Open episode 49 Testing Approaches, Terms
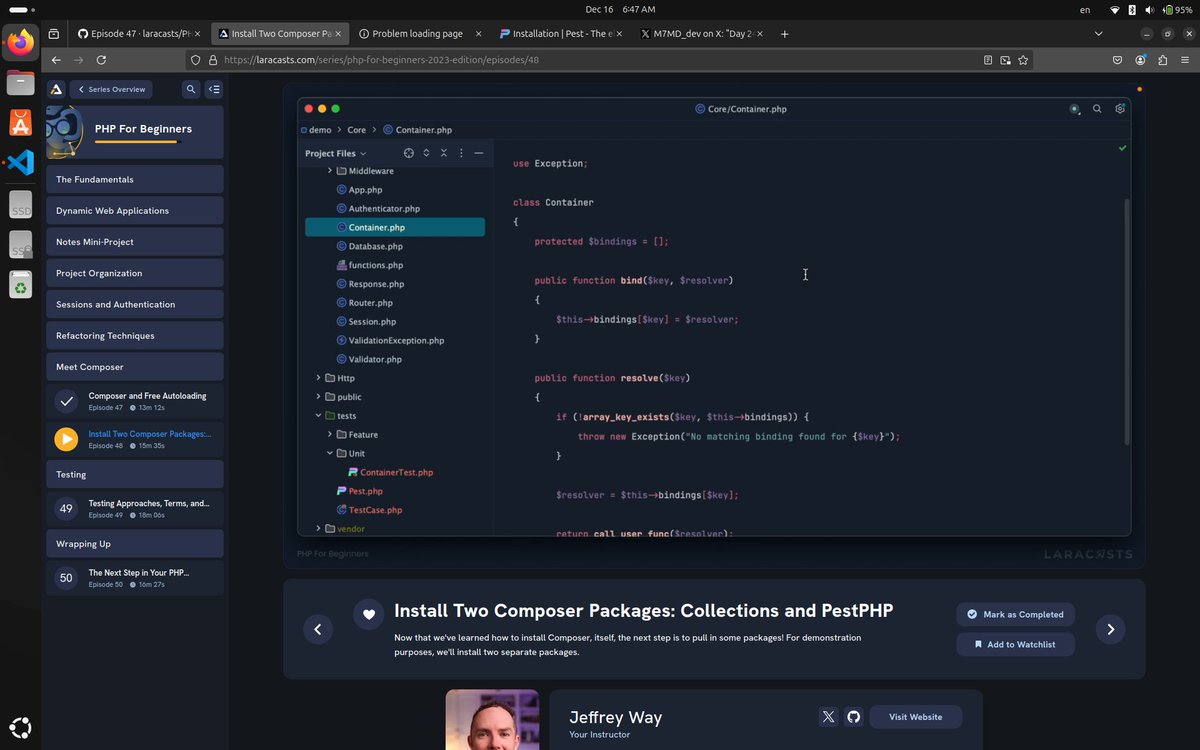 [135, 509]
